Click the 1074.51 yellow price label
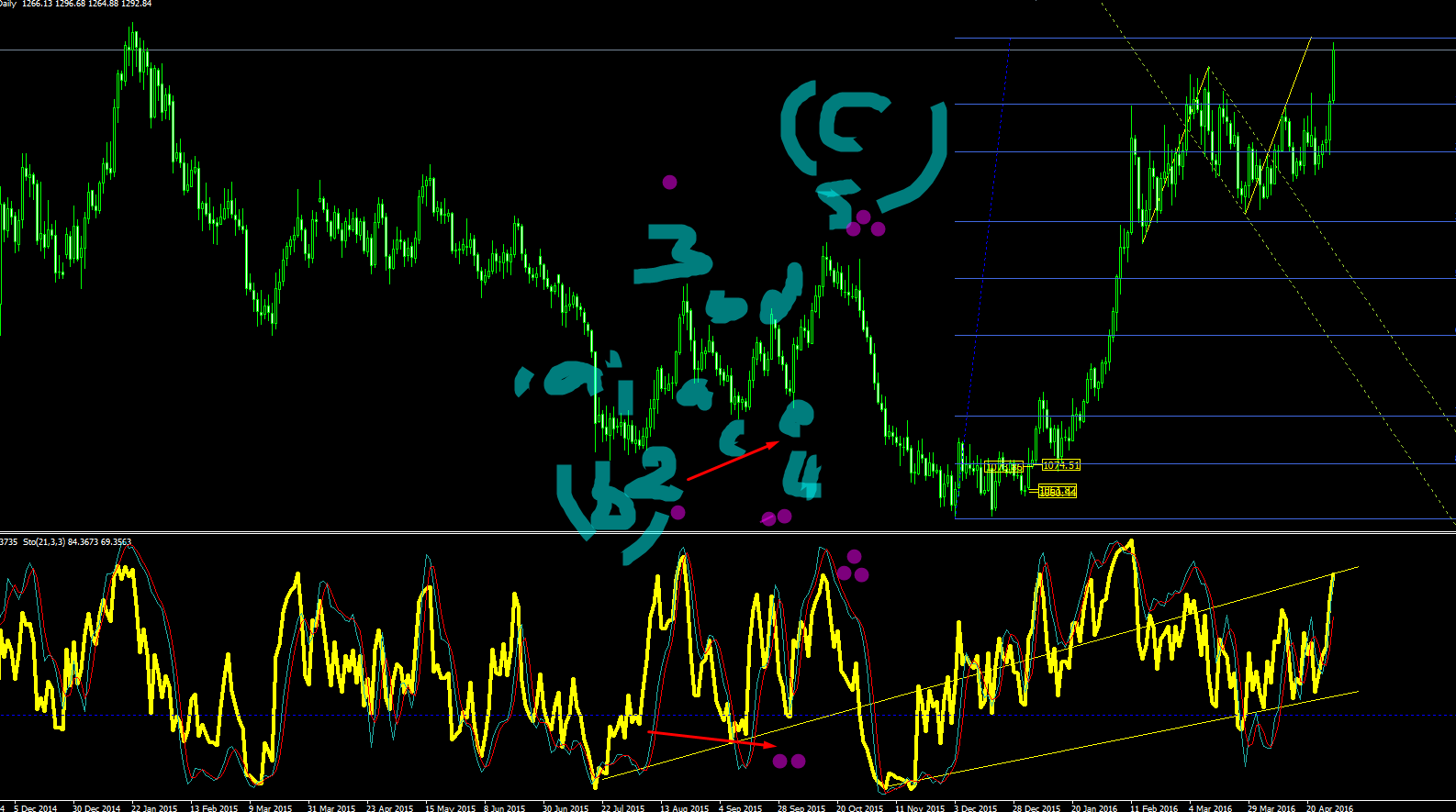This screenshot has height=812, width=1456. [1061, 465]
